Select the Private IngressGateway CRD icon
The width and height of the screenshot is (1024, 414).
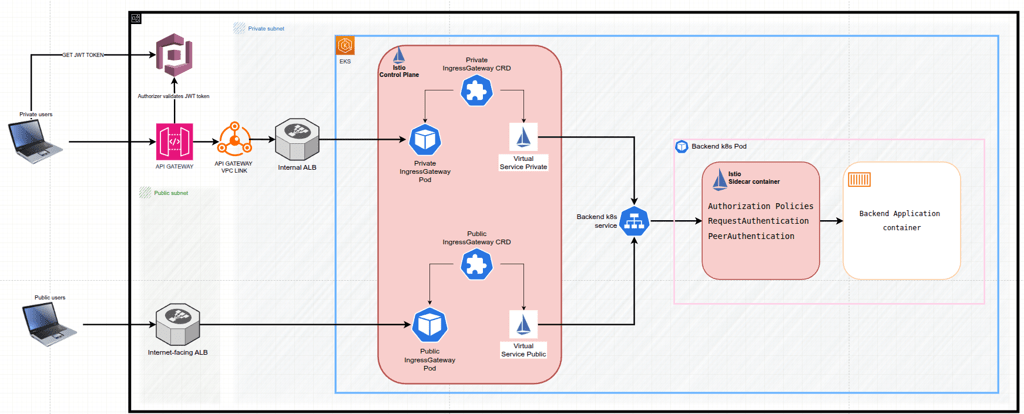pos(476,91)
